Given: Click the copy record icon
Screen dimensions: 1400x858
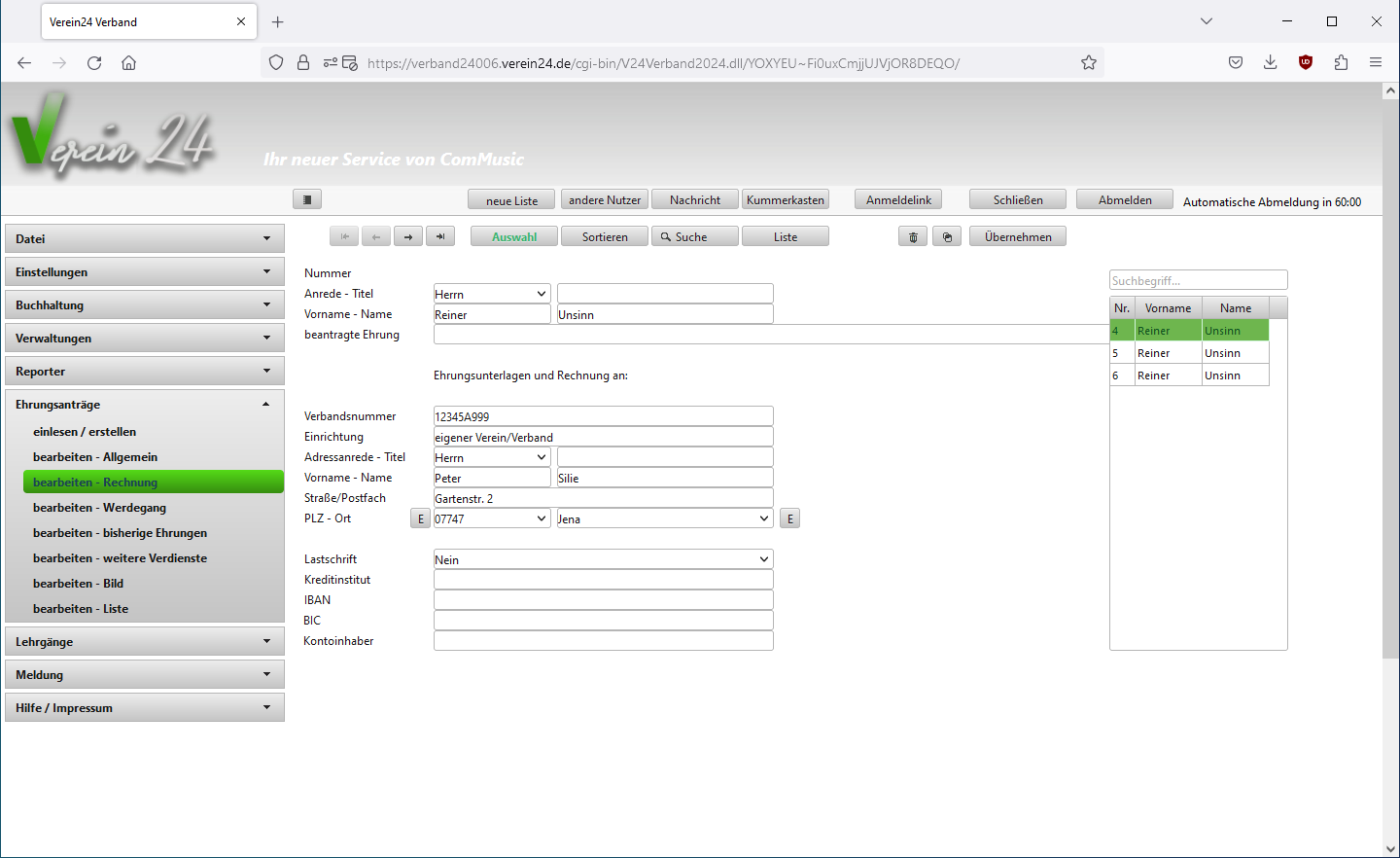Looking at the screenshot, I should pyautogui.click(x=947, y=236).
